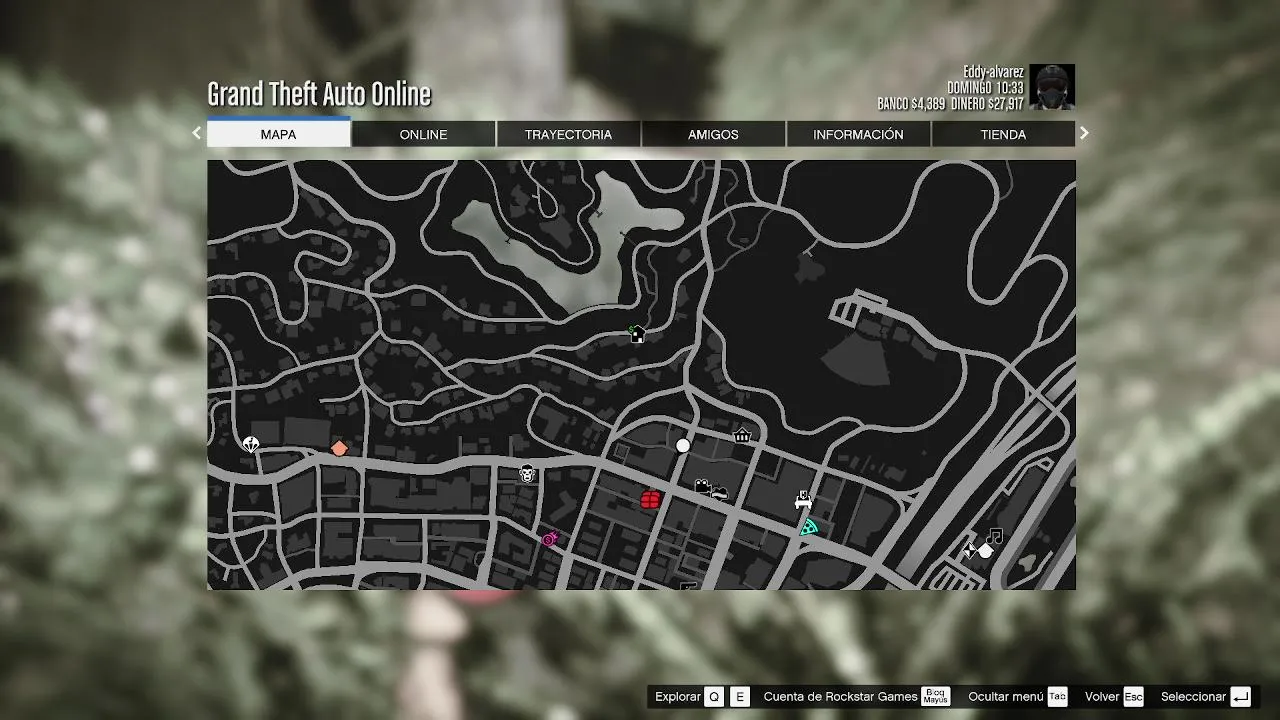This screenshot has width=1280, height=720.
Task: Open the MAPA tab
Action: [x=278, y=134]
